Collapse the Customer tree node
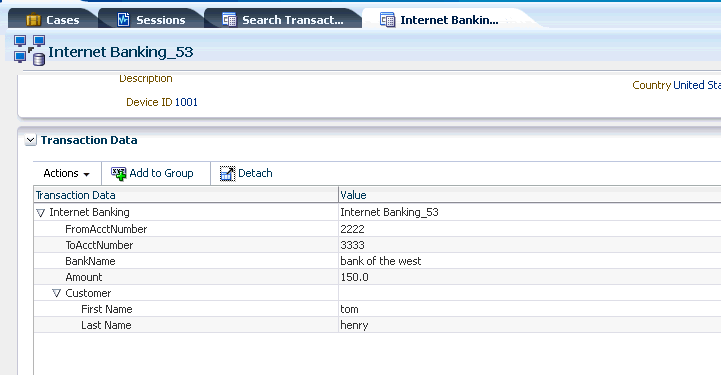 pos(56,293)
